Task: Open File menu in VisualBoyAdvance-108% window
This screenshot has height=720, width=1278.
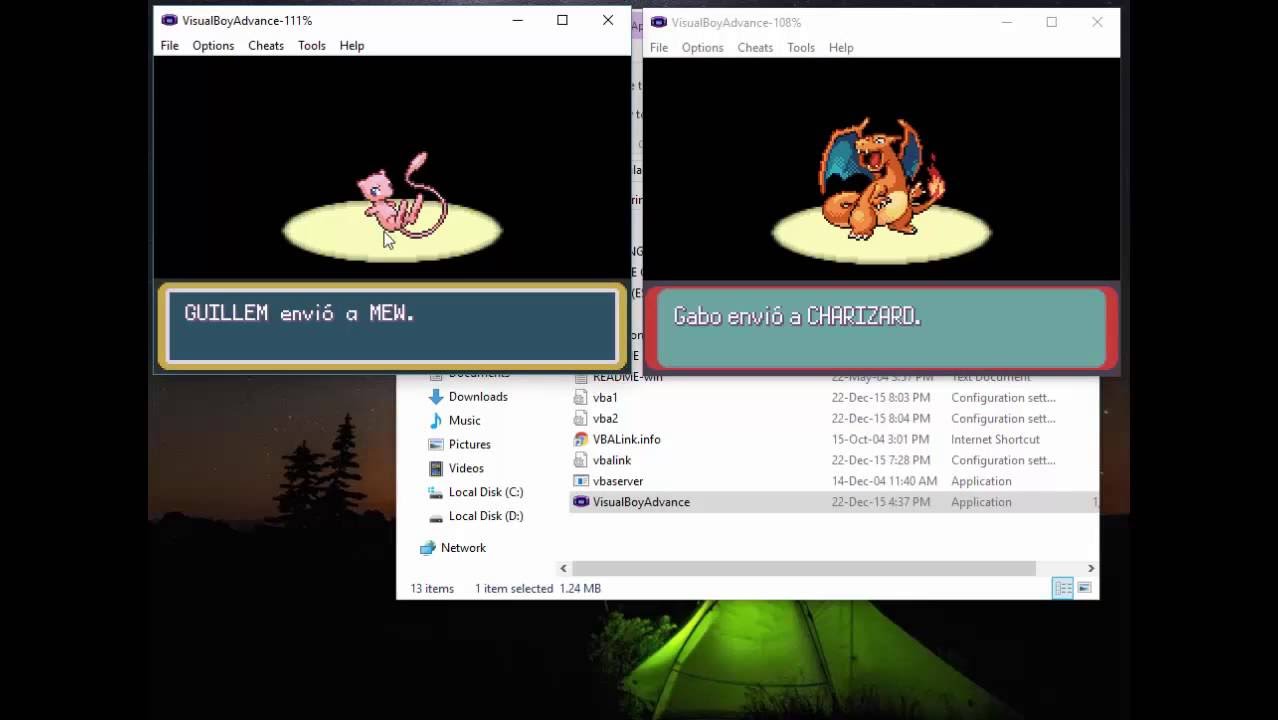Action: click(x=659, y=47)
